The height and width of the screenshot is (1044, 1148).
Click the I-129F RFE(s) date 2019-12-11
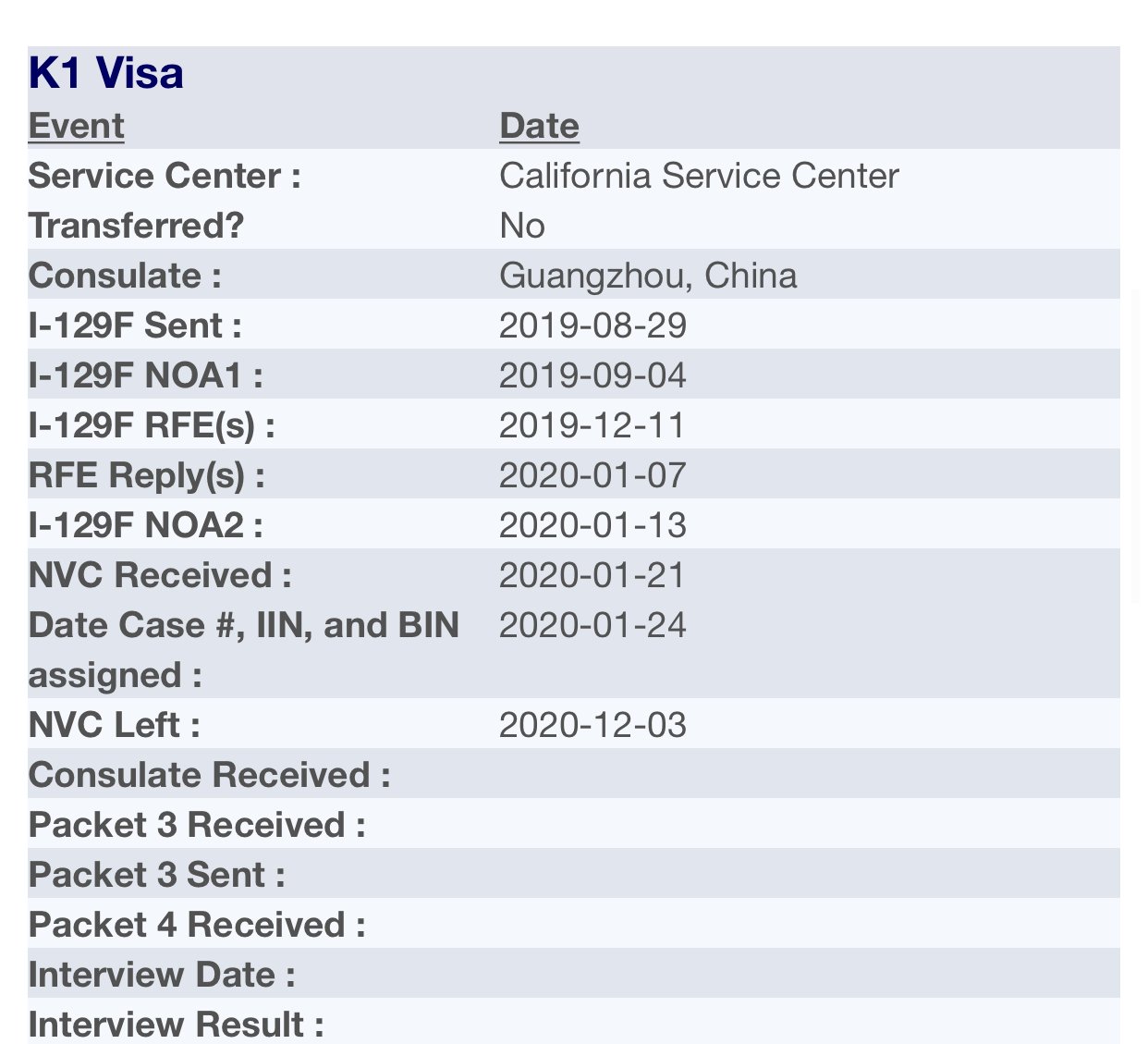[592, 425]
